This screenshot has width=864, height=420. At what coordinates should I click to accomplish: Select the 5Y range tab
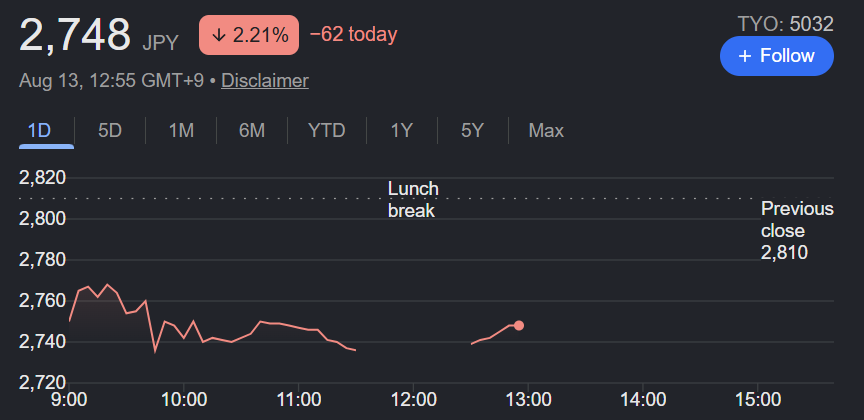[x=472, y=131]
